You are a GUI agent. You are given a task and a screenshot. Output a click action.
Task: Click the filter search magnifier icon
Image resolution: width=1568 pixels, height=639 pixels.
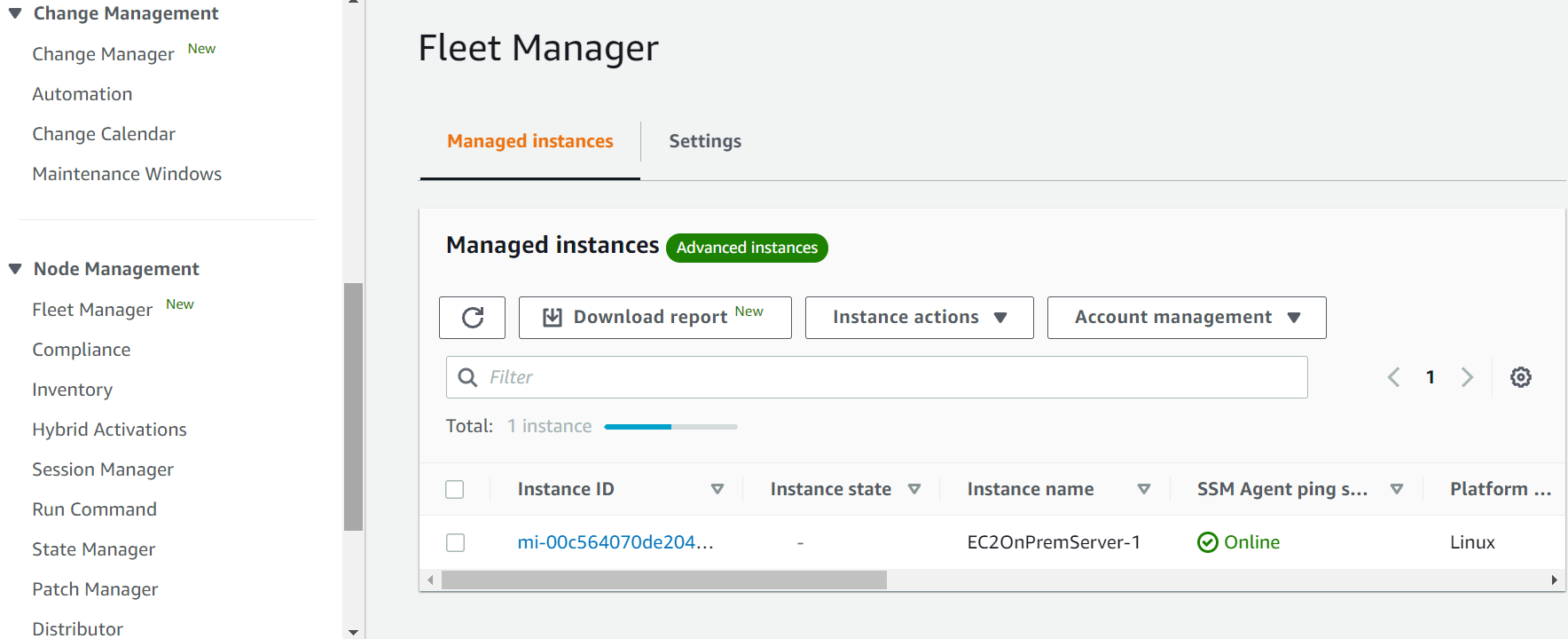pos(467,377)
